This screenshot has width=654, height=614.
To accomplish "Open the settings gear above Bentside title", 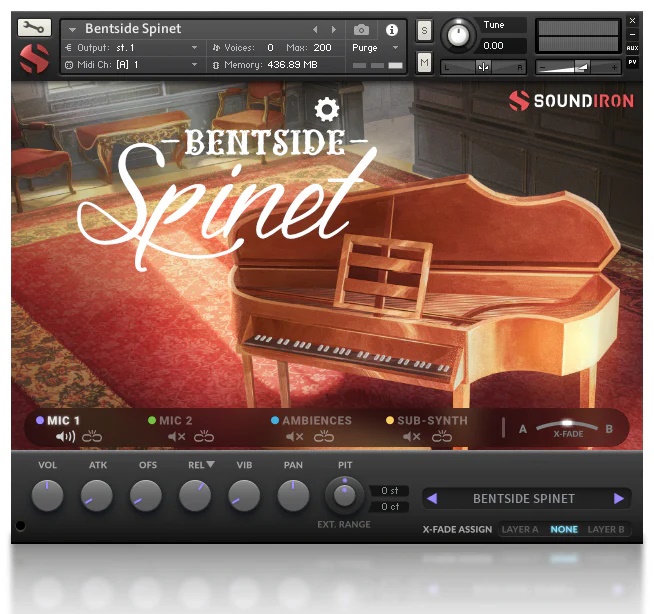I will (327, 109).
